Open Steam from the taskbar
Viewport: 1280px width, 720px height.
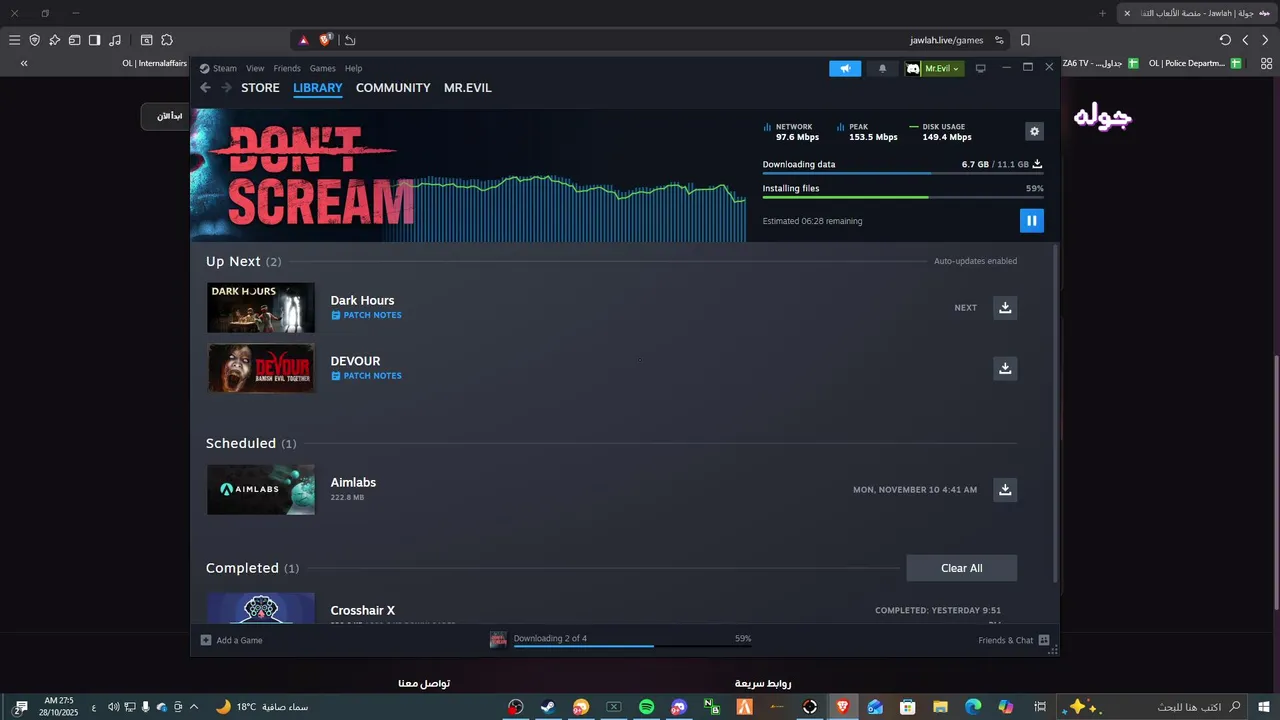(x=548, y=707)
